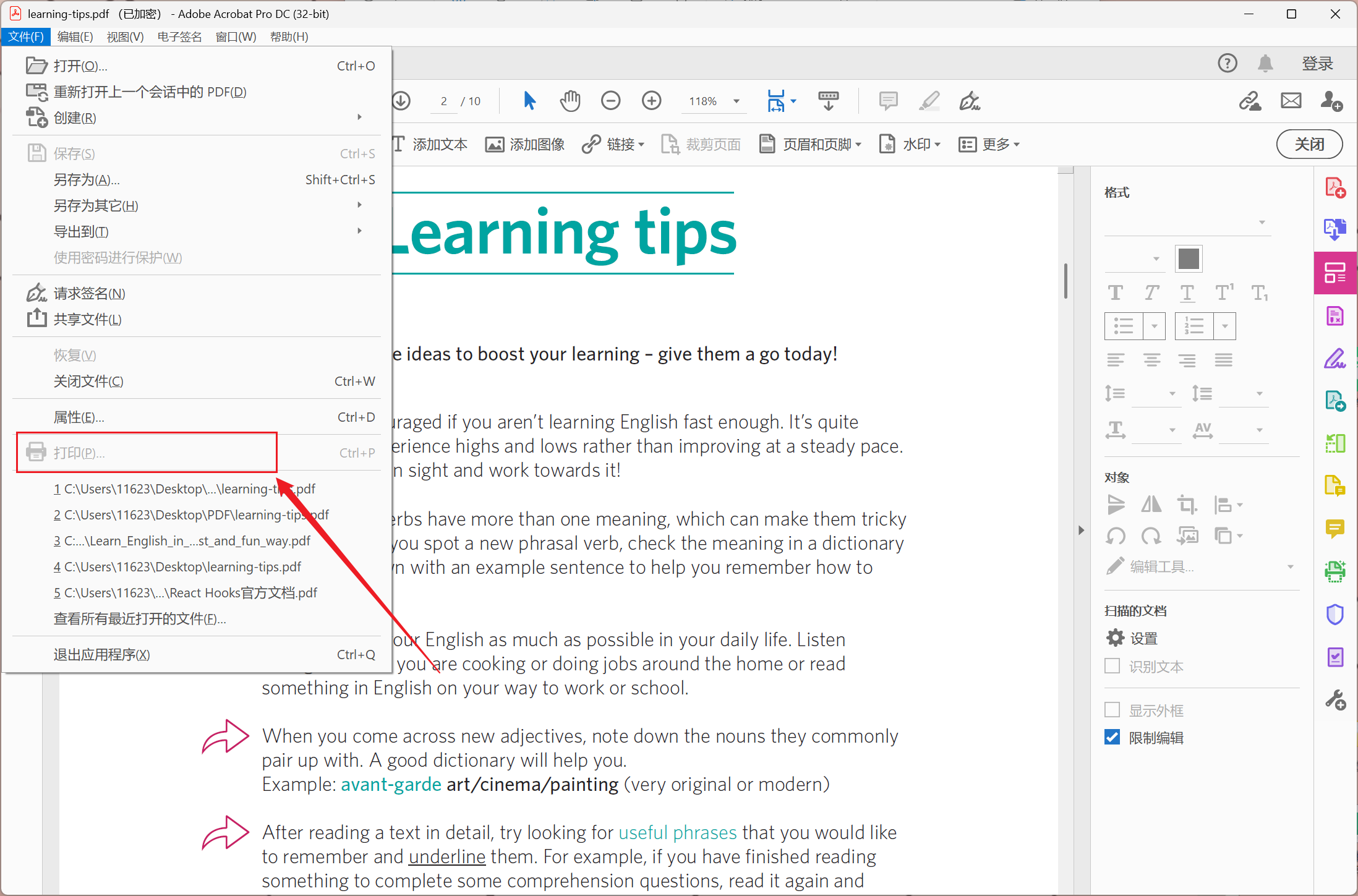Enable the 识别文本 checkbox
The width and height of the screenshot is (1358, 896).
click(x=1112, y=666)
